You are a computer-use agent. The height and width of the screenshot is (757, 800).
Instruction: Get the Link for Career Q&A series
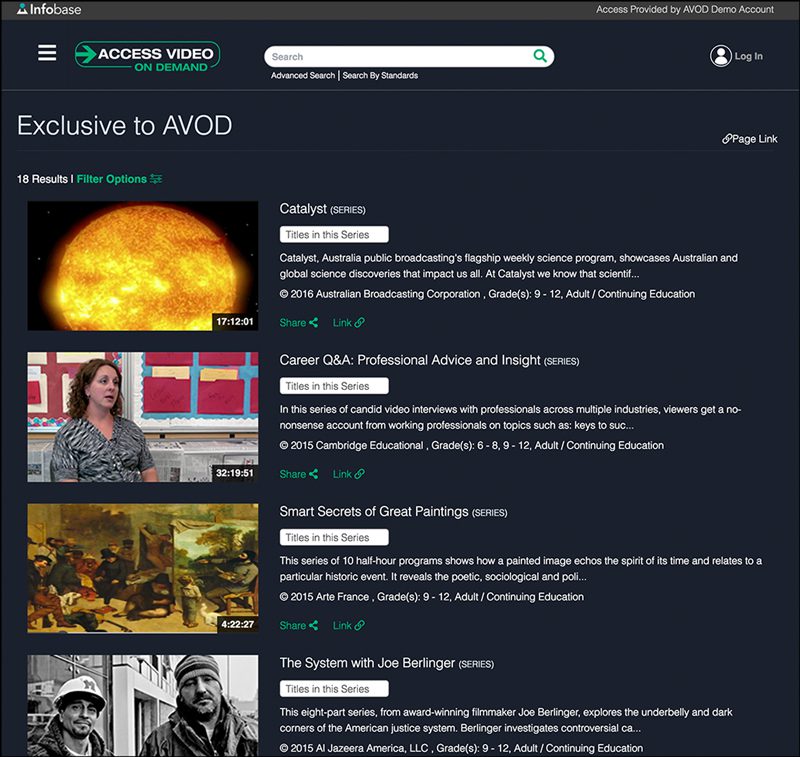348,474
